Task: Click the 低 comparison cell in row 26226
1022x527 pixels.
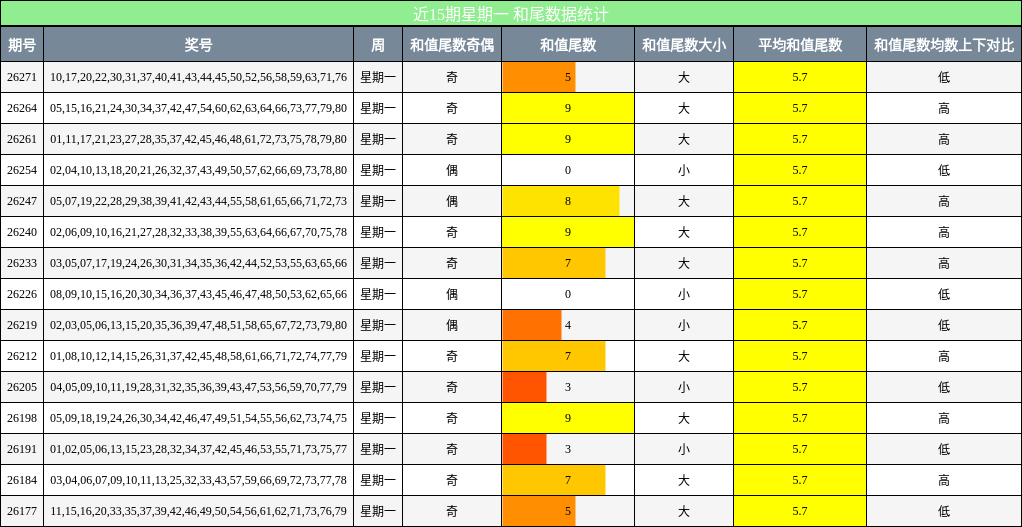Action: (x=944, y=294)
